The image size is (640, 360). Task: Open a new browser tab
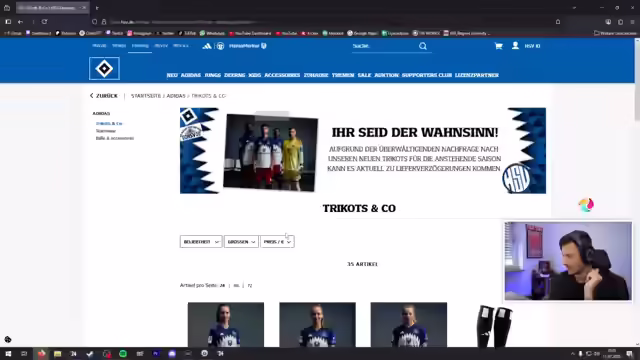[x=97, y=8]
